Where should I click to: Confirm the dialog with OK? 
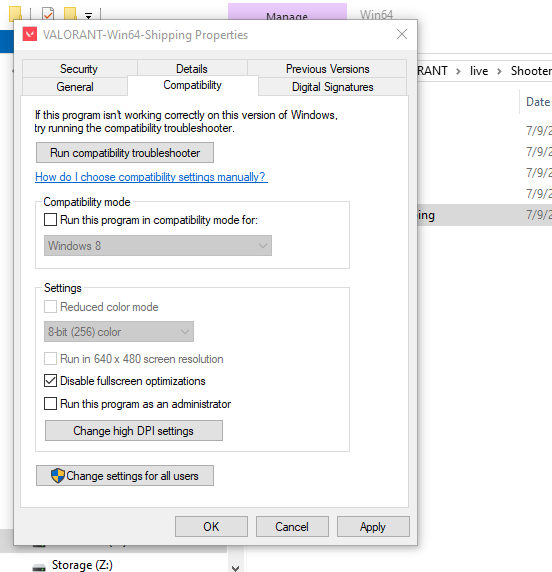coord(211,526)
